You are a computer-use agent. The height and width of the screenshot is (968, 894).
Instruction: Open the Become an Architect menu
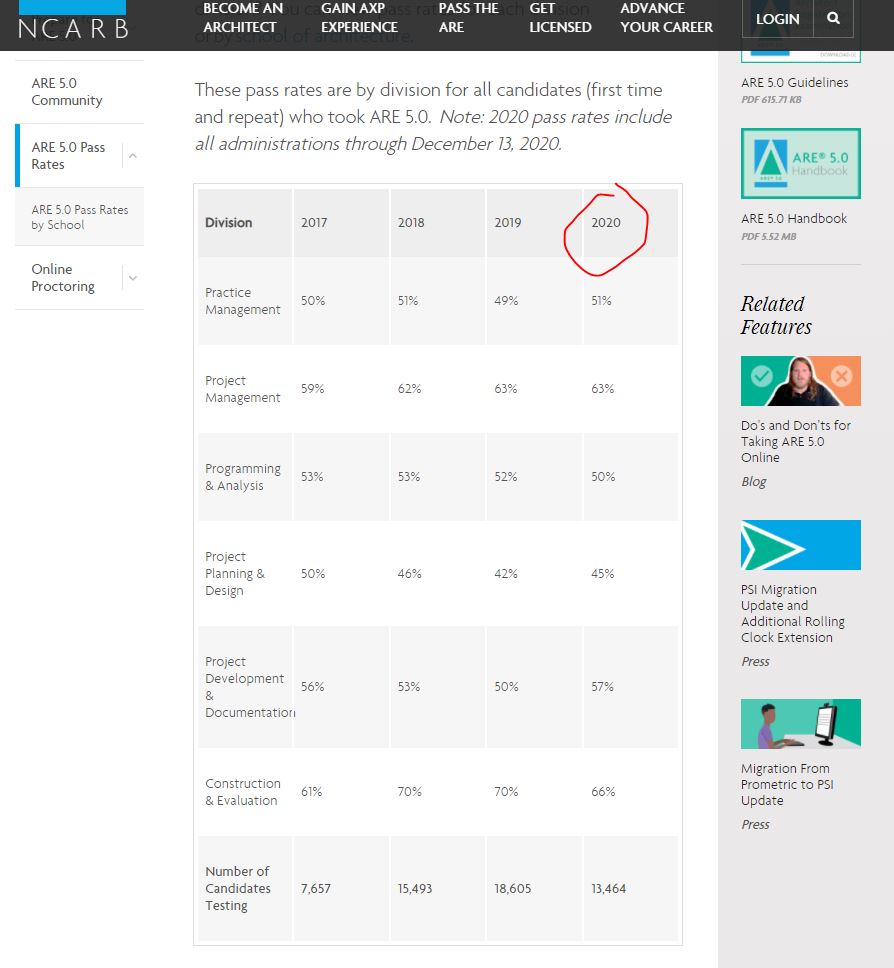pyautogui.click(x=243, y=18)
